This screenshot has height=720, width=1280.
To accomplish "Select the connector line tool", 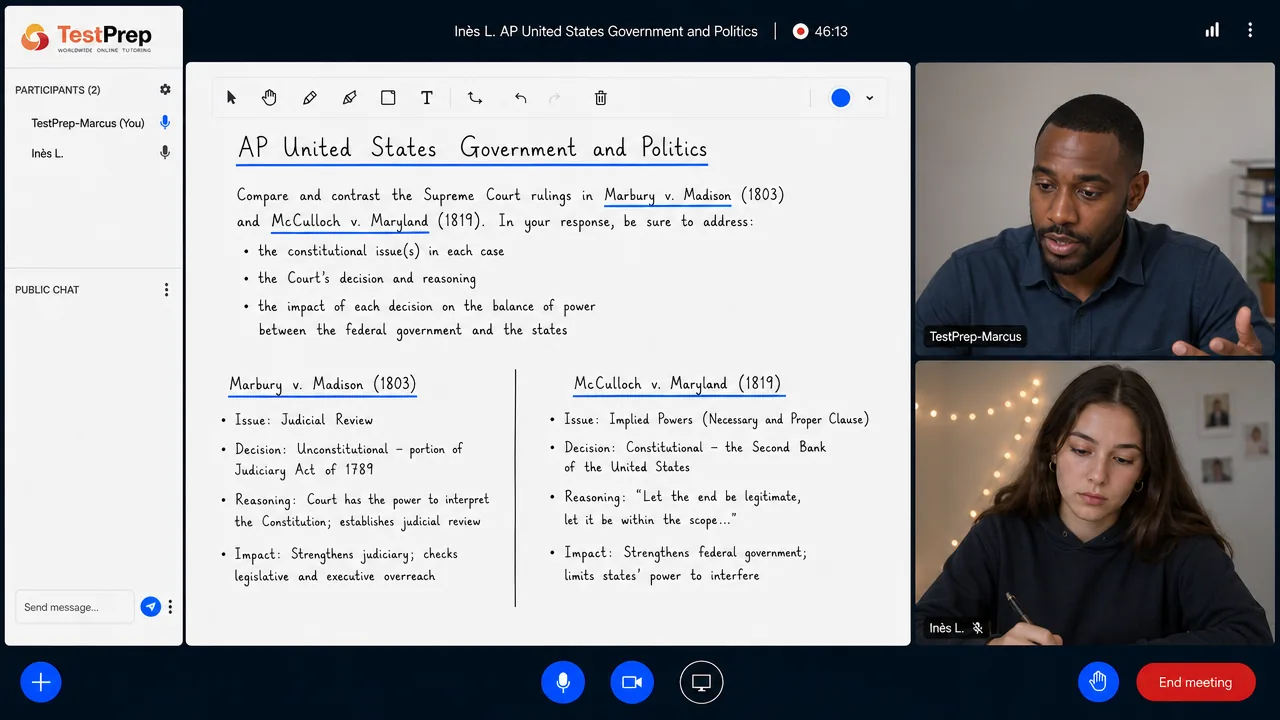I will pyautogui.click(x=475, y=98).
